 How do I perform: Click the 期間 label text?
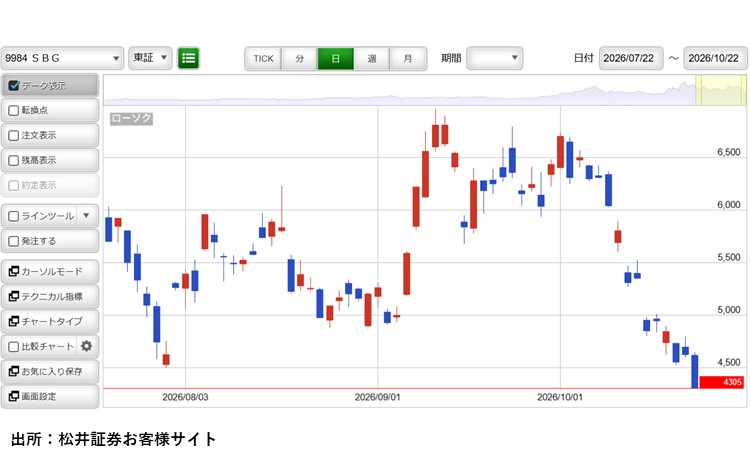coord(451,58)
